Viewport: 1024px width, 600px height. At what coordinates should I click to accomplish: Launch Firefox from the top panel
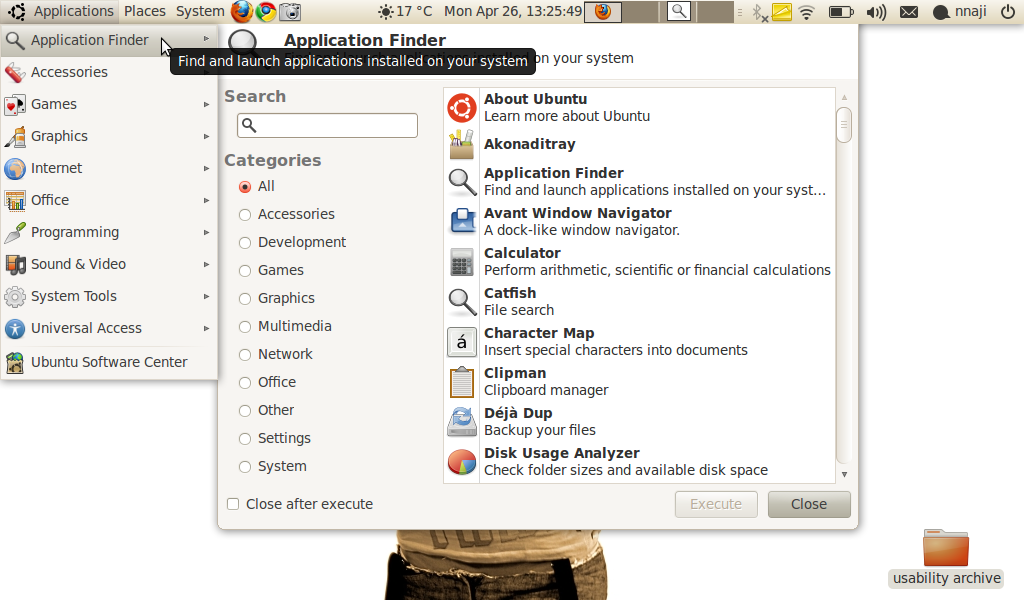click(x=241, y=12)
